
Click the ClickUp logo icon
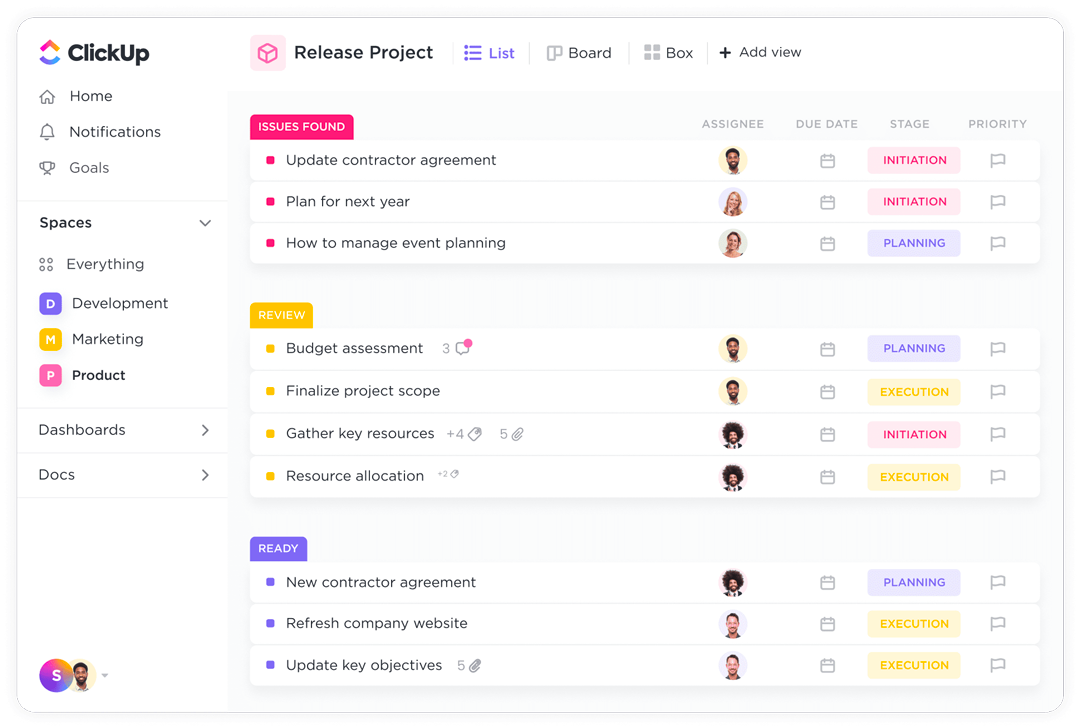pos(50,52)
